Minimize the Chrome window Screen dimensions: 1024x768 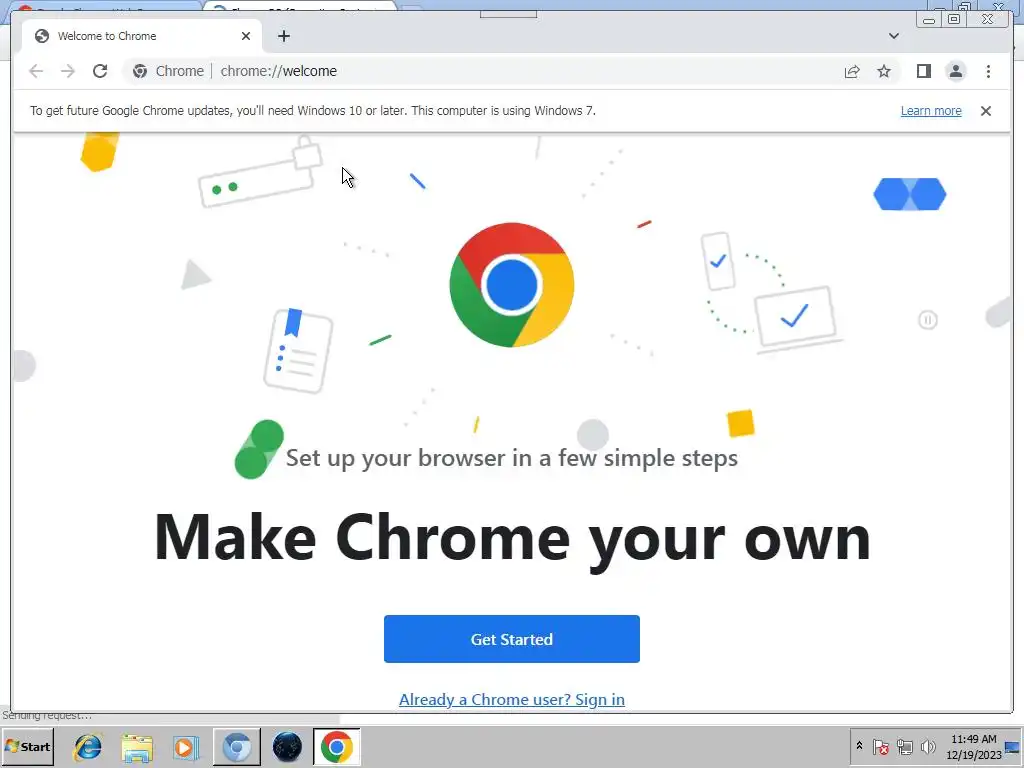pyautogui.click(x=929, y=20)
